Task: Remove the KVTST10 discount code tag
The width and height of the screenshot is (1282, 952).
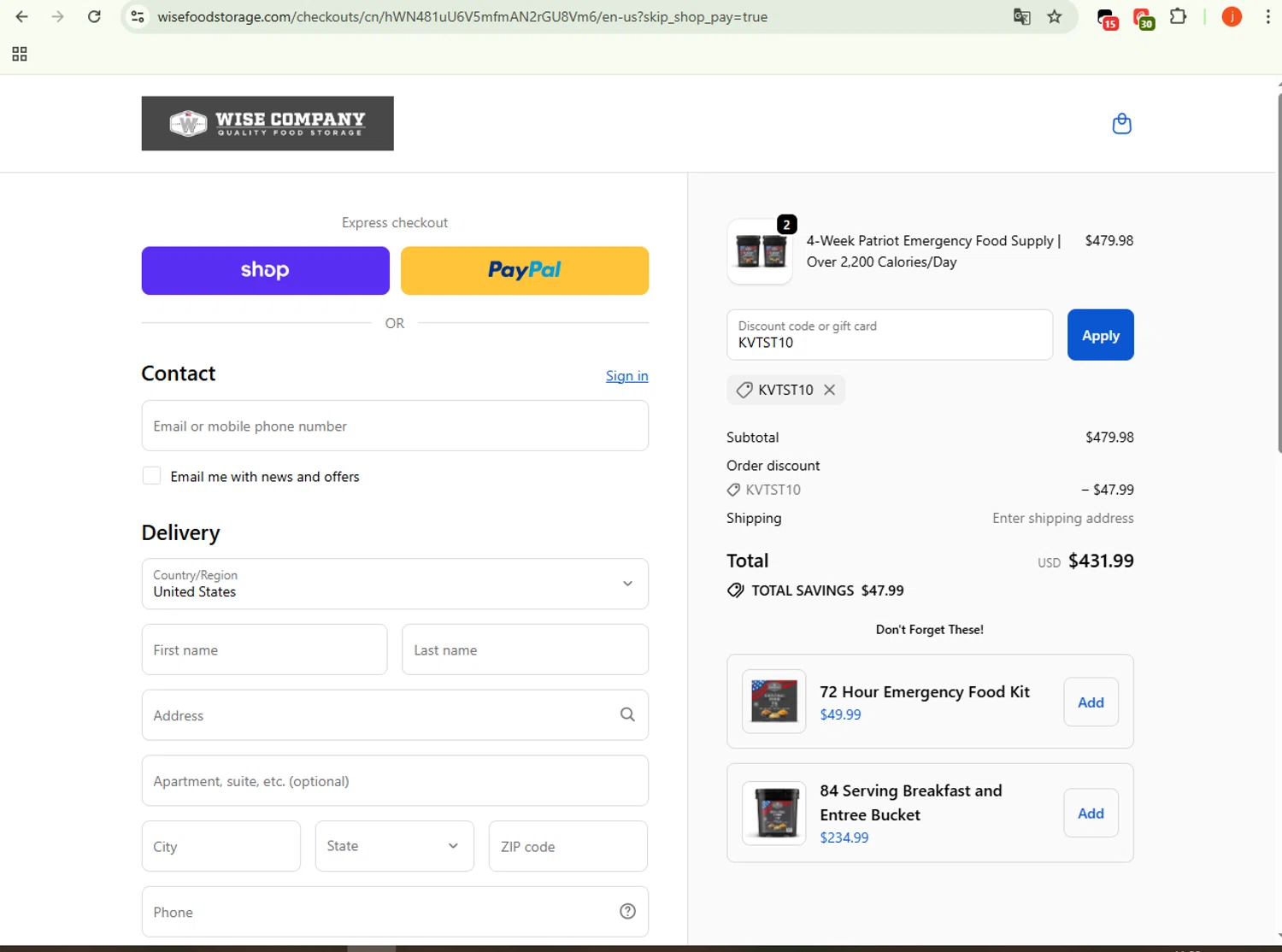Action: coord(829,390)
